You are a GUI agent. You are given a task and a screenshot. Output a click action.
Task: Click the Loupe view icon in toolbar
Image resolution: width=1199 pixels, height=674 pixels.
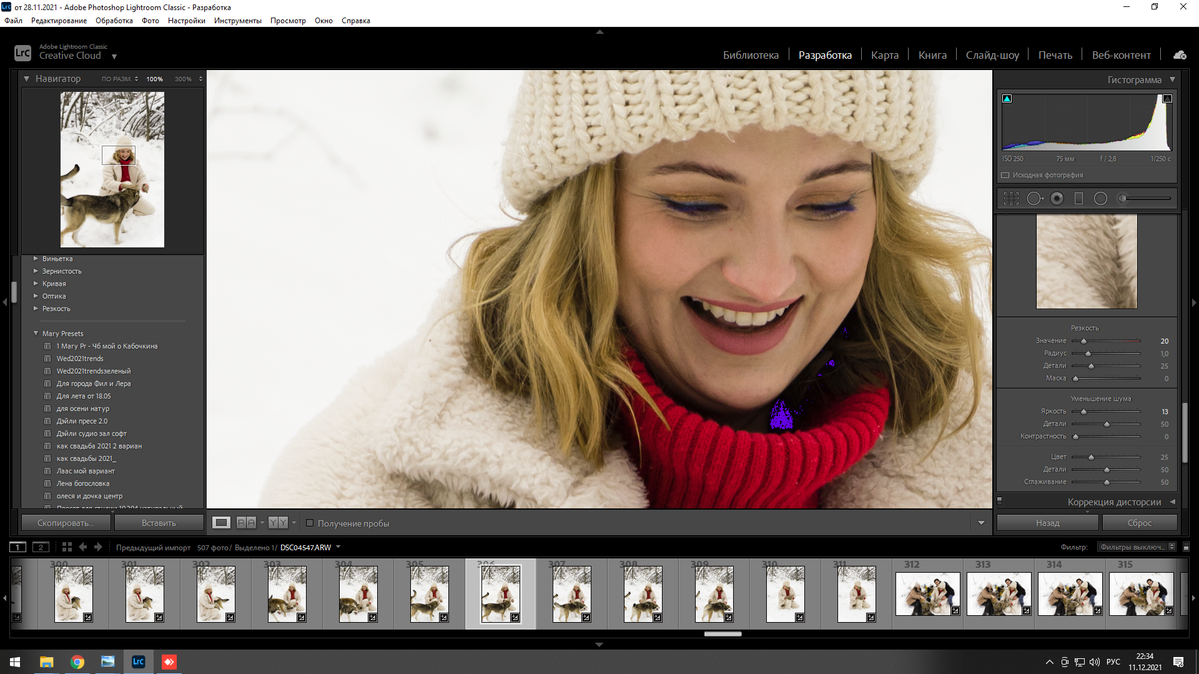point(221,523)
